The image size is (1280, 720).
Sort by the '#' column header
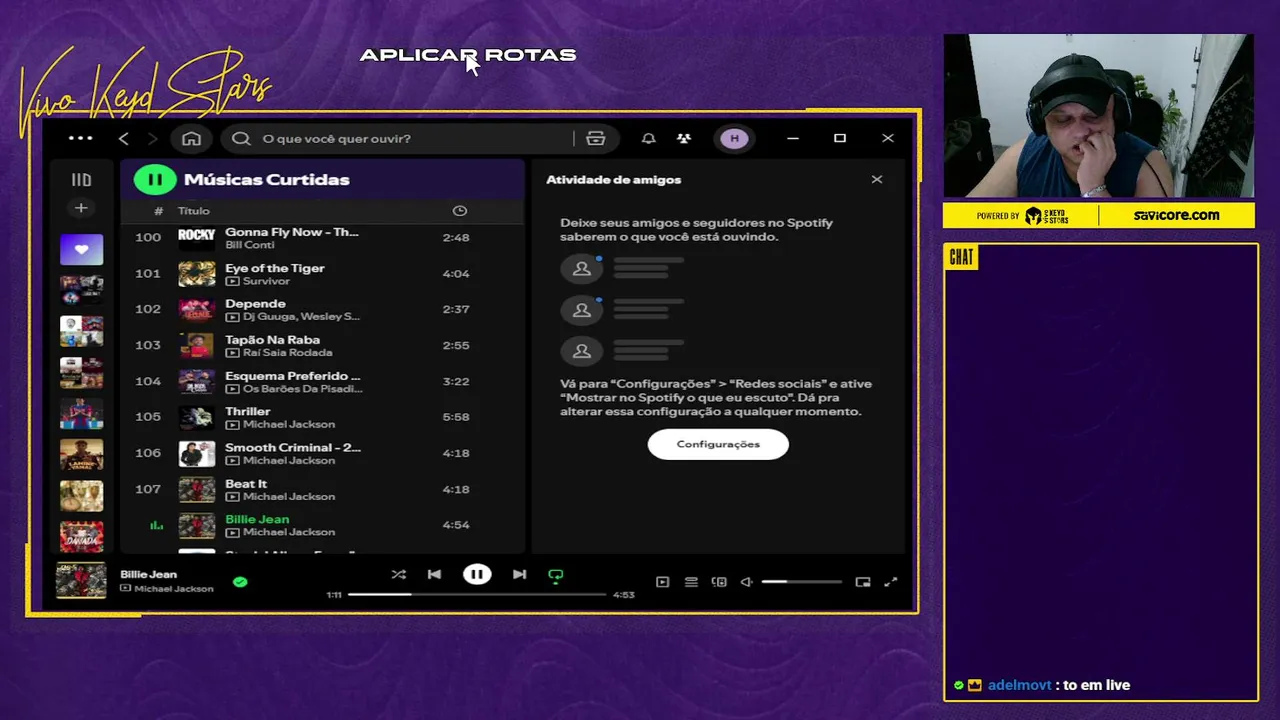(158, 211)
